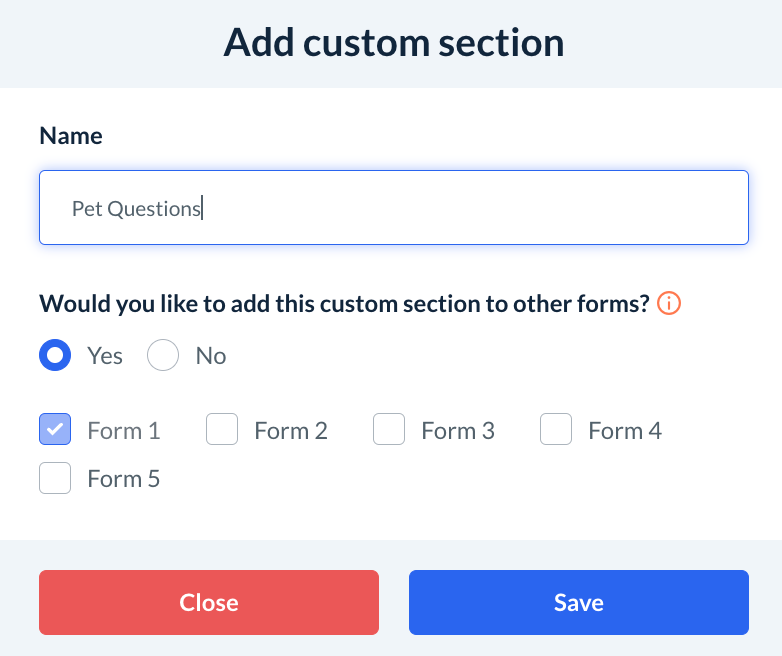Click the add to other forms question text
Viewport: 782px width, 656px height.
coord(344,303)
